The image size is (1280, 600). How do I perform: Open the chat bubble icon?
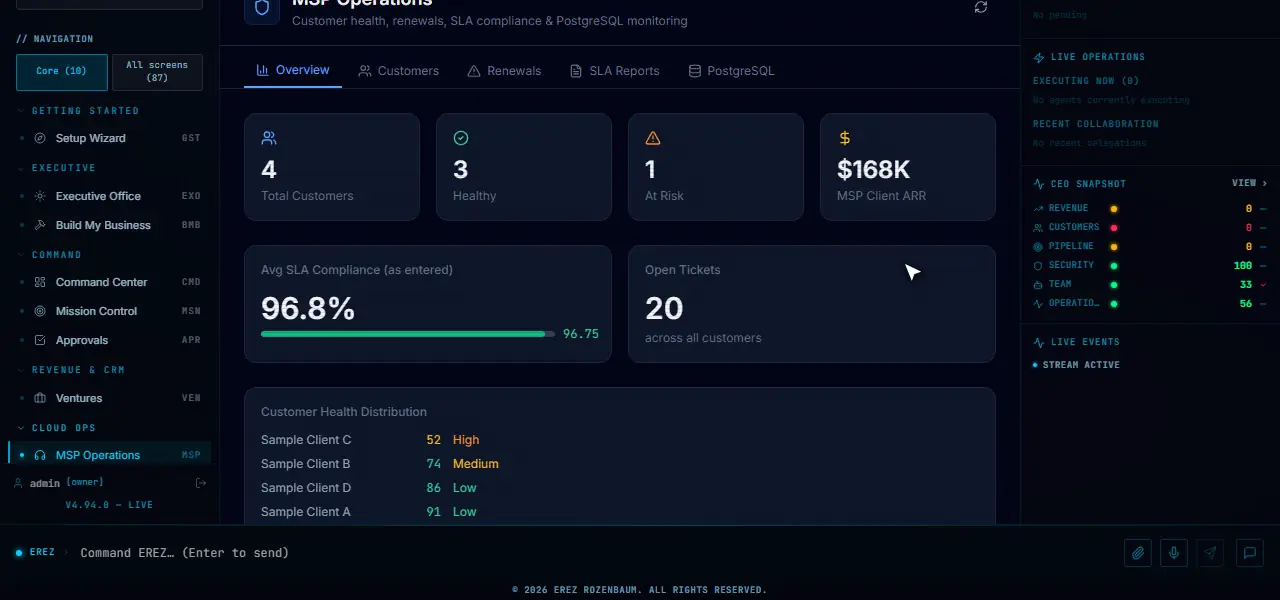coord(1250,553)
